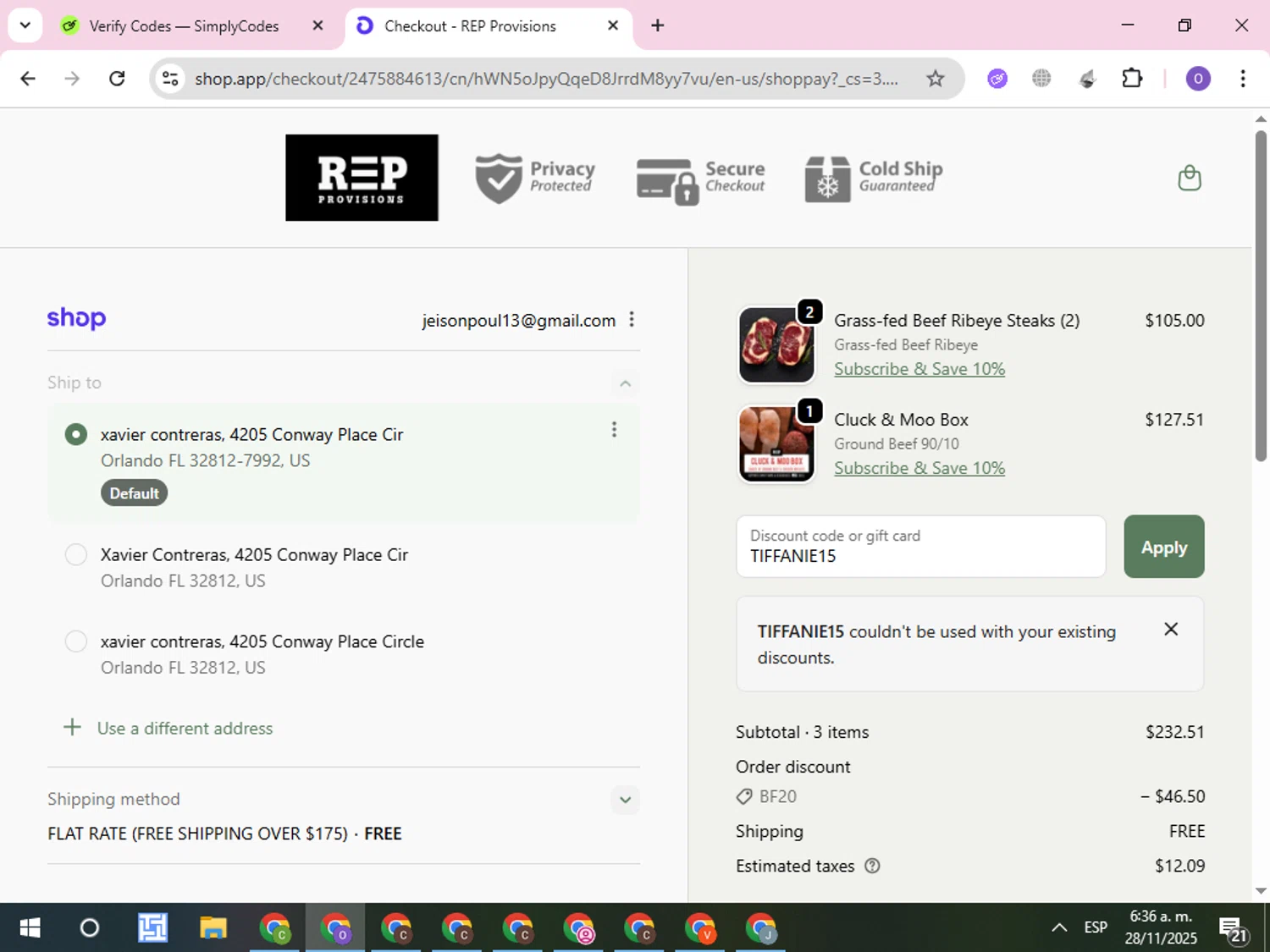Click the Shop Pay logo

[x=76, y=318]
